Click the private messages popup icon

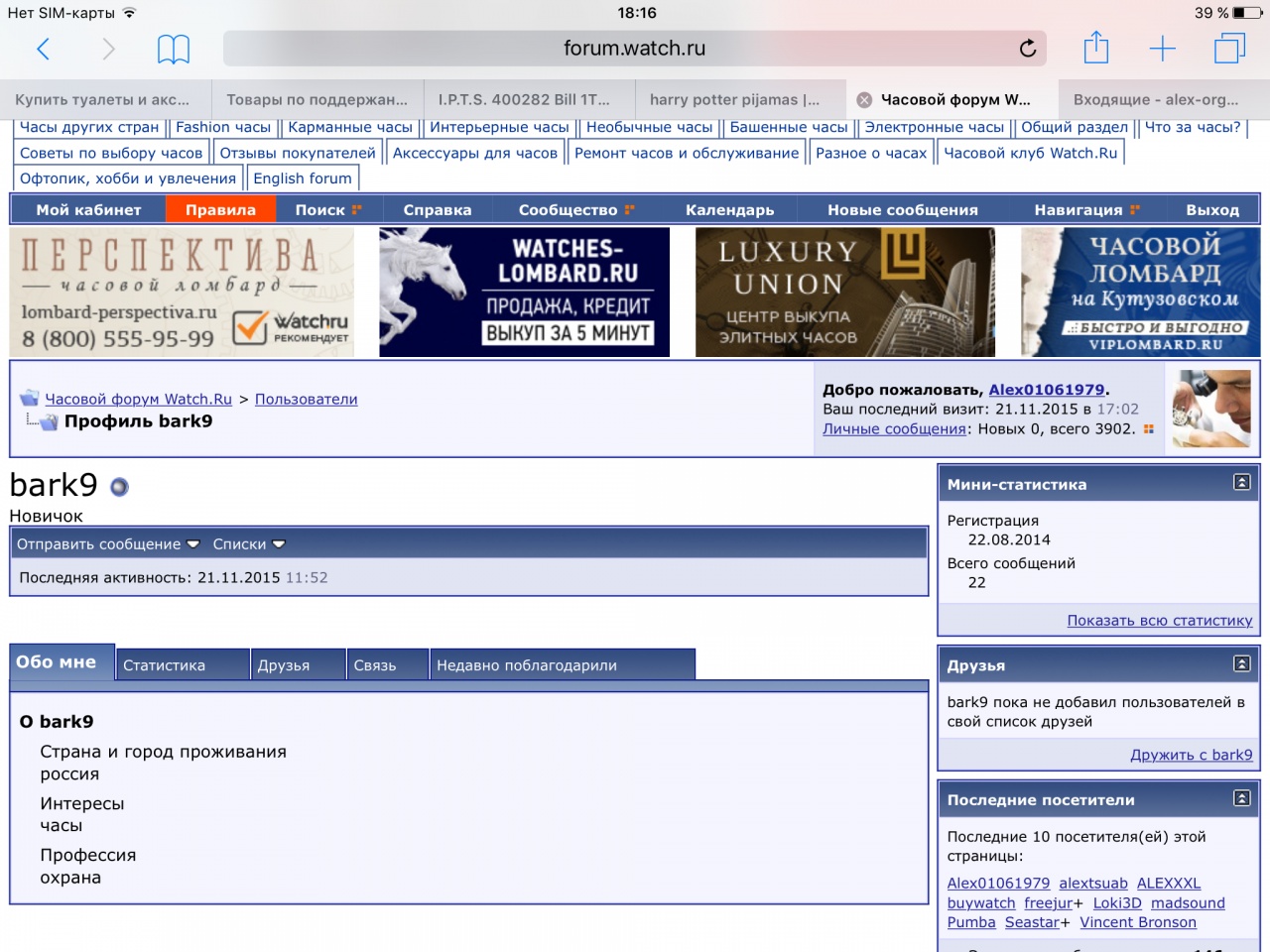point(1148,429)
